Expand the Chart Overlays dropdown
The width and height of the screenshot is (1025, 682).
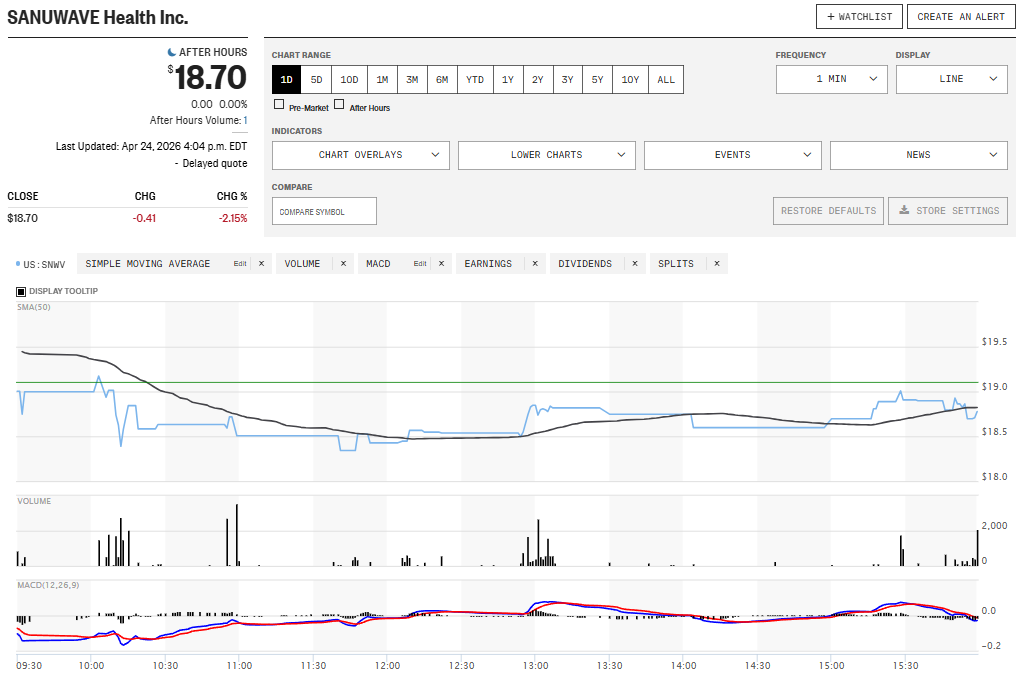click(360, 155)
